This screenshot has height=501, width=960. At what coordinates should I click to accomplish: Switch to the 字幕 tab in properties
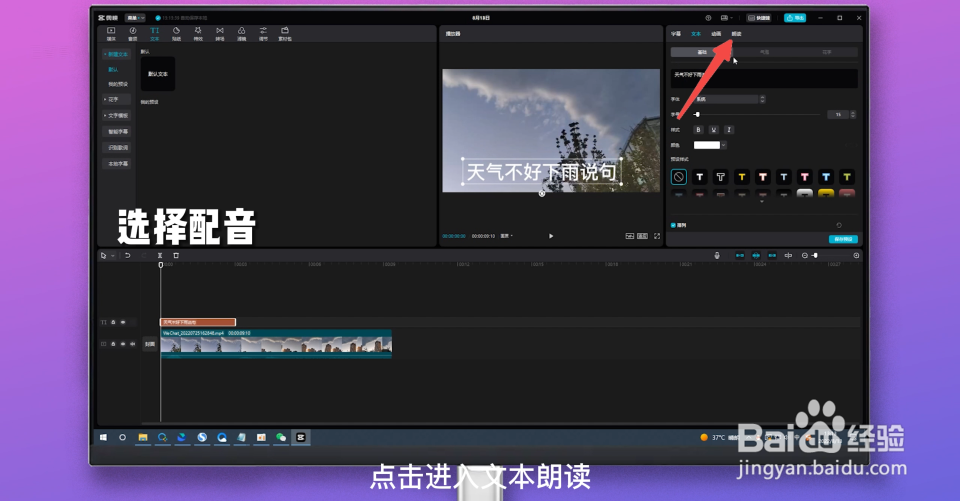coord(676,34)
